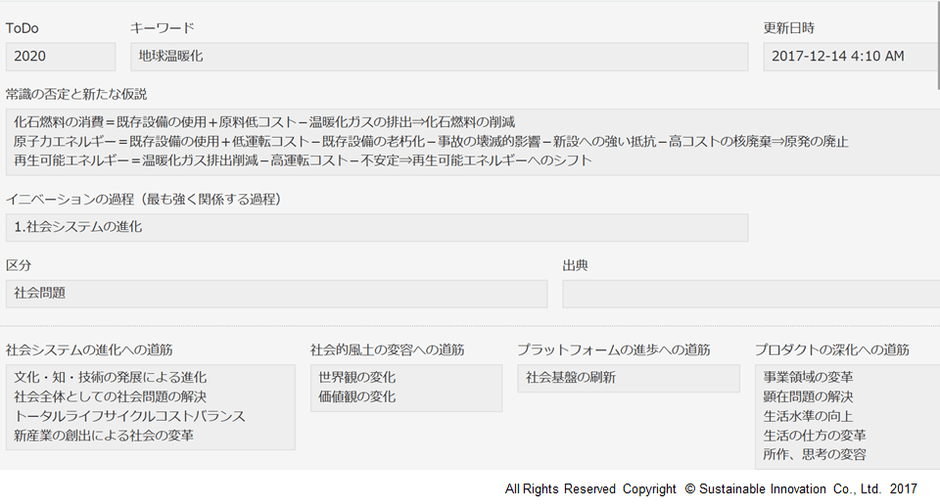Select 社会全体としての社会問題の解決
The width and height of the screenshot is (940, 504).
point(110,397)
